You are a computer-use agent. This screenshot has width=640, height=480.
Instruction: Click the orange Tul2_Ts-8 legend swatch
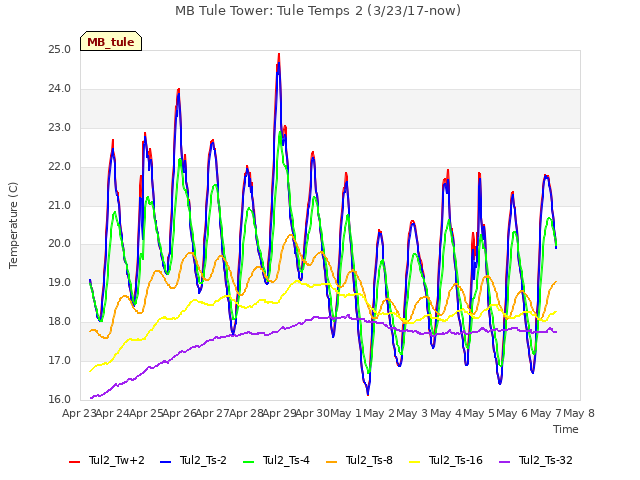click(x=332, y=461)
